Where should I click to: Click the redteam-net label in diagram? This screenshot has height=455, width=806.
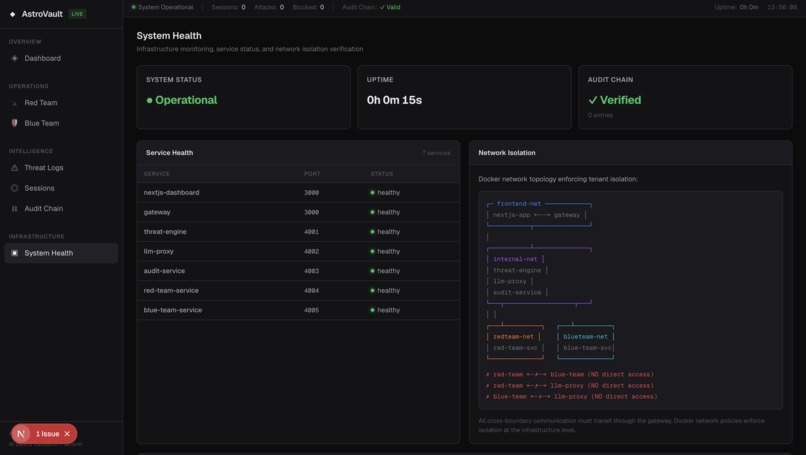point(514,337)
